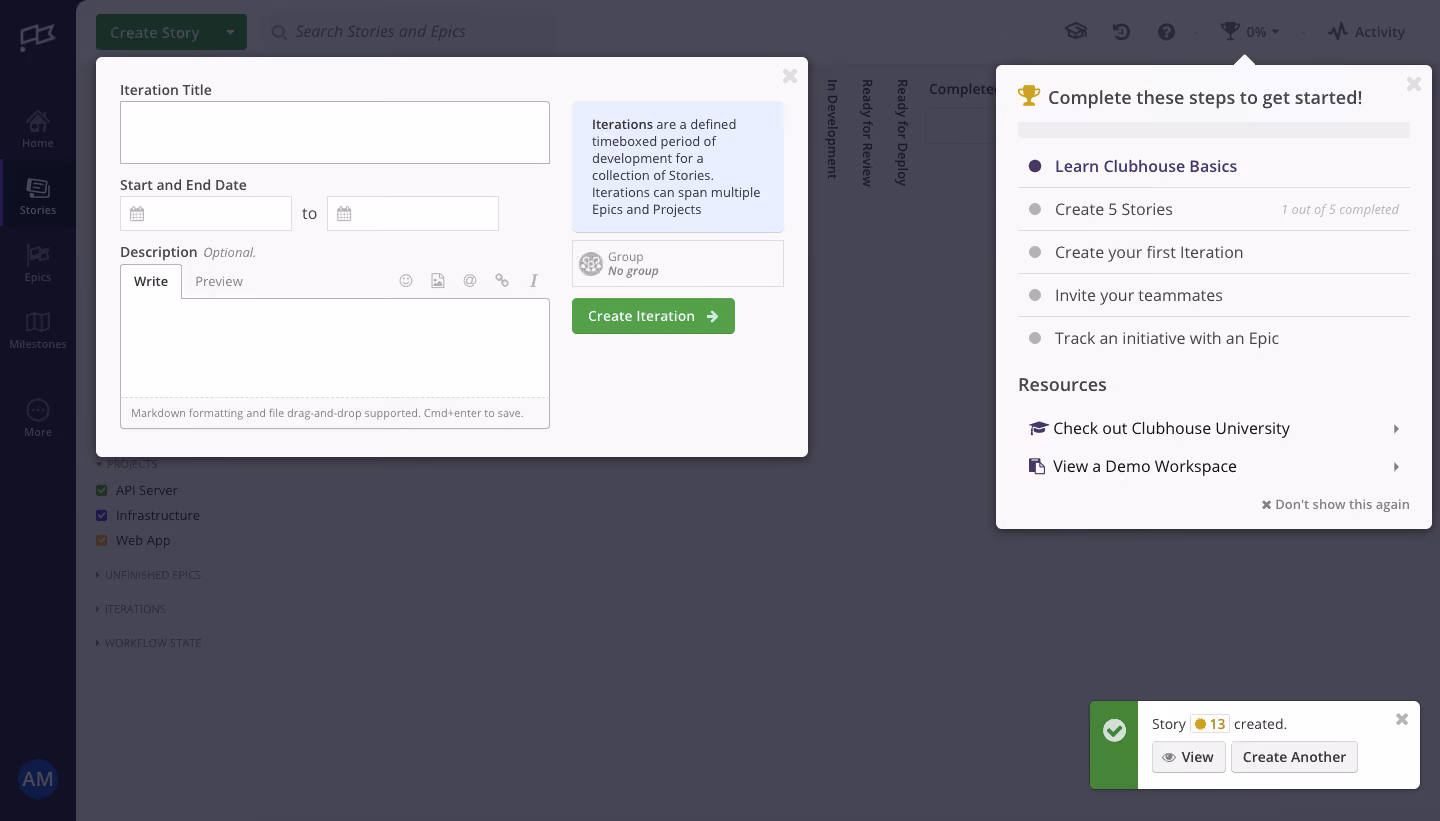The height and width of the screenshot is (821, 1440).
Task: Click the insert link icon in editor
Action: tap(502, 281)
